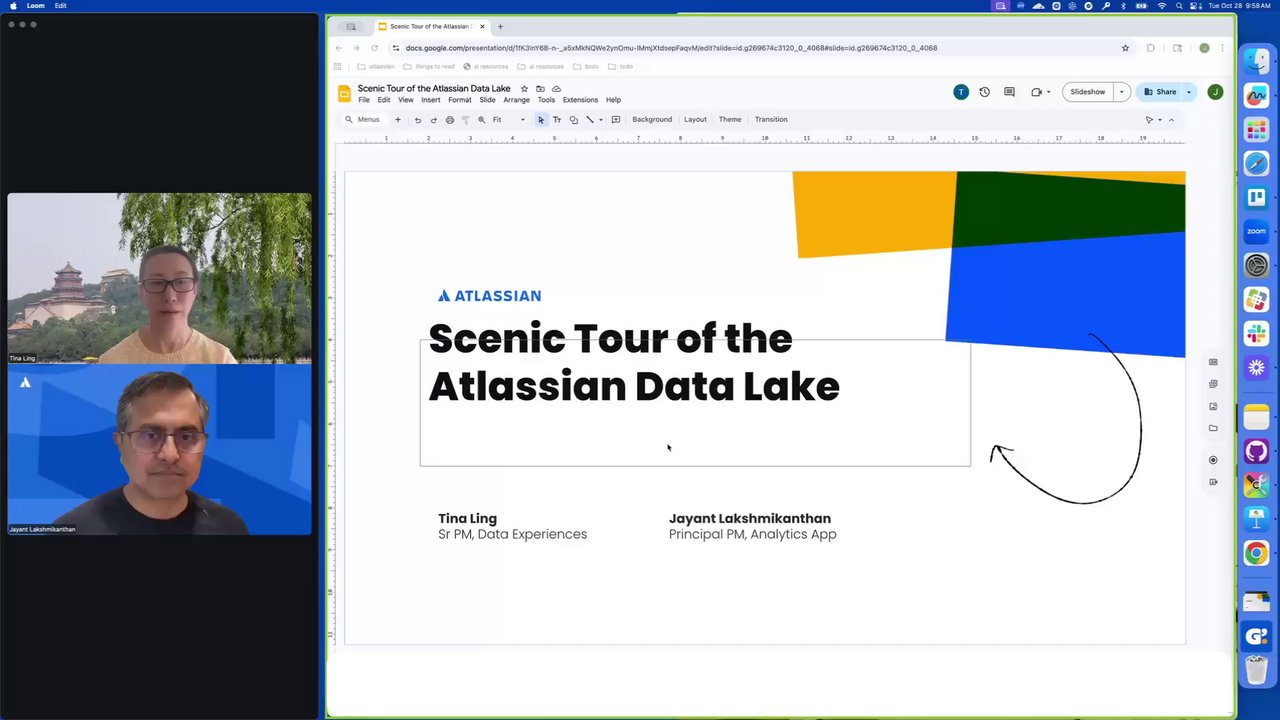Open the View menu
The height and width of the screenshot is (720, 1280).
point(406,100)
